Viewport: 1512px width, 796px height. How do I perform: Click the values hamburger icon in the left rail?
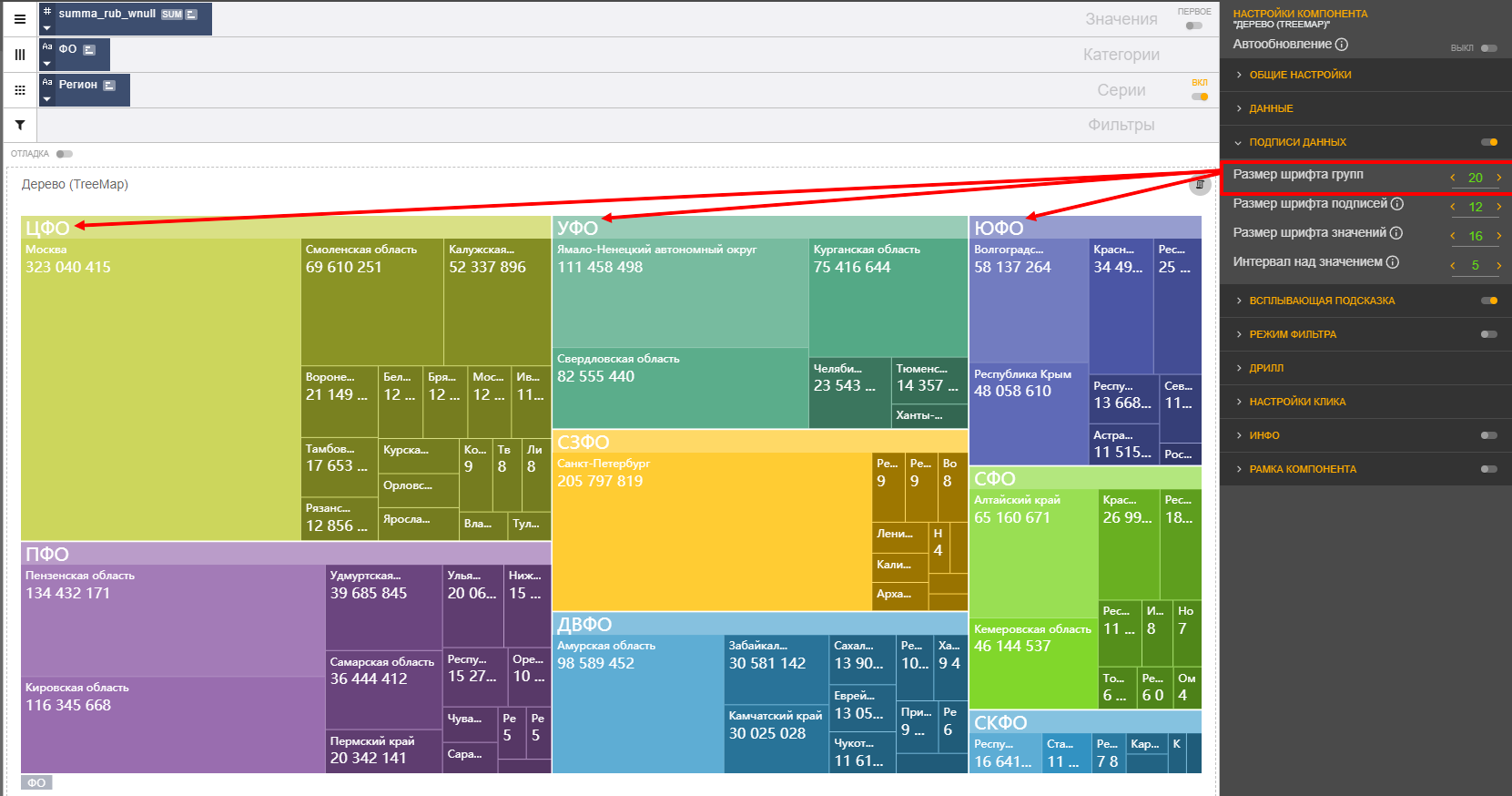pos(19,19)
